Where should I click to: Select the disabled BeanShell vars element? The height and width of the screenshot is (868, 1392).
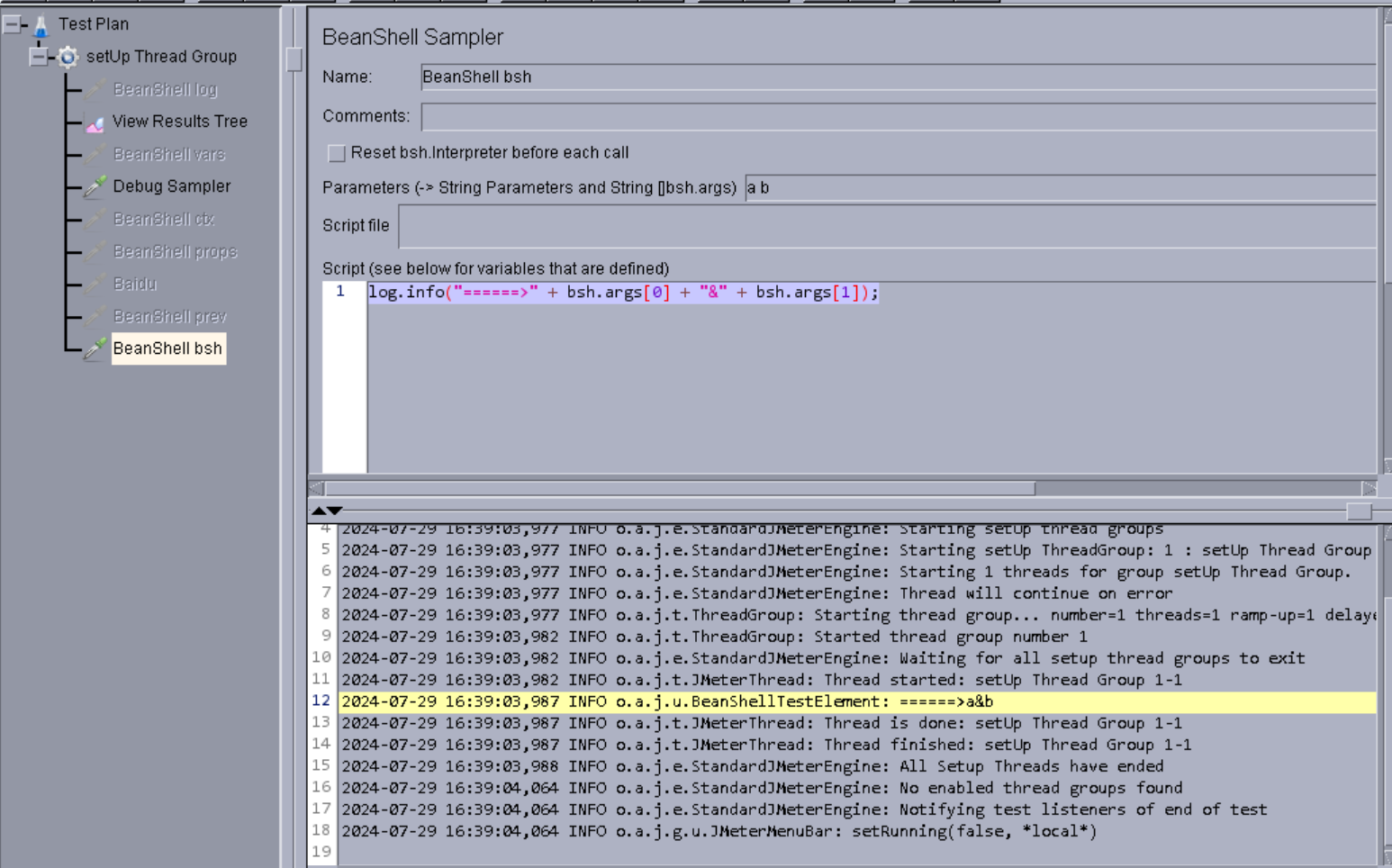(168, 154)
